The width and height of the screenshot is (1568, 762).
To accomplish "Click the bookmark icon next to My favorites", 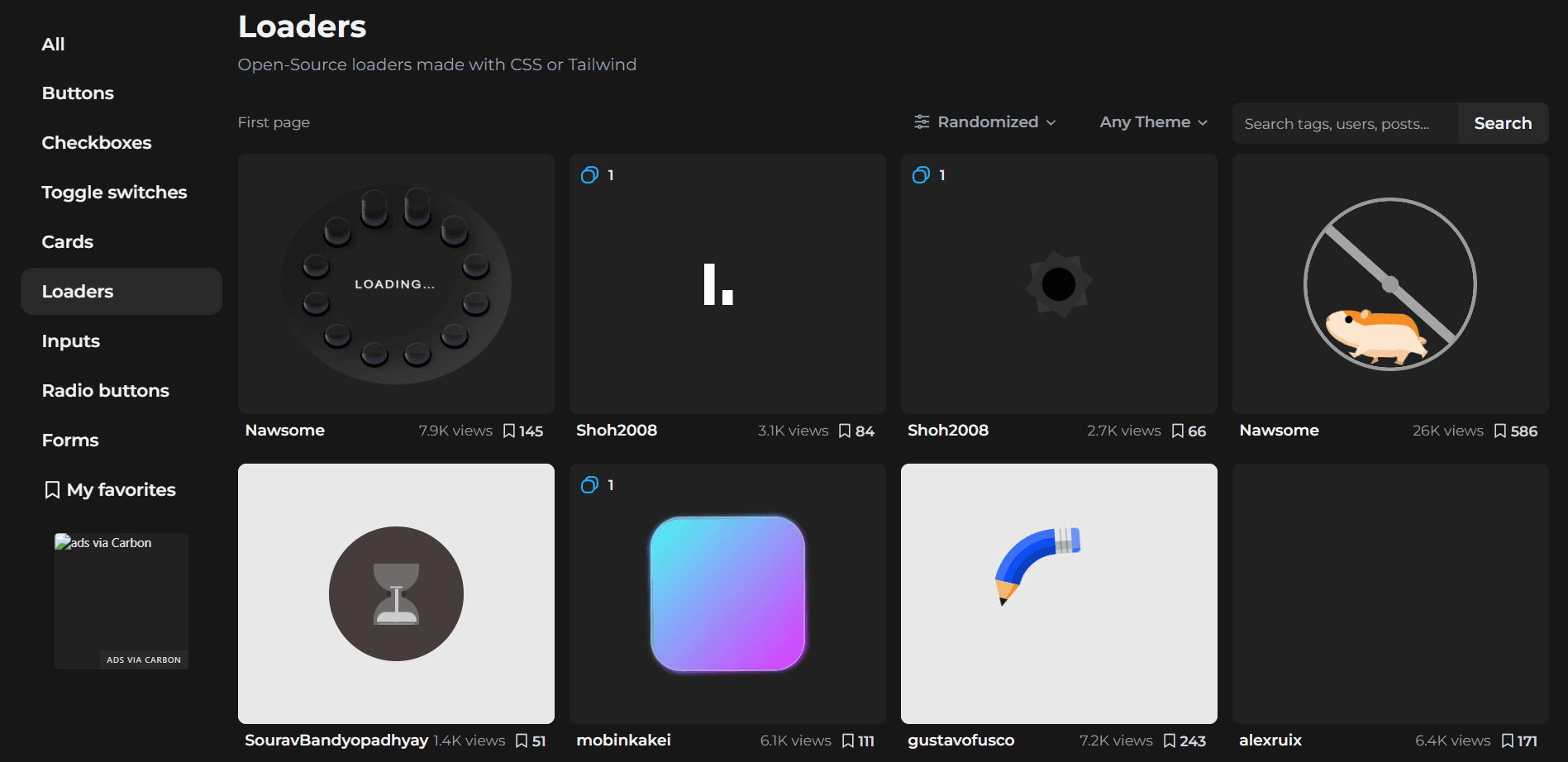I will [52, 490].
